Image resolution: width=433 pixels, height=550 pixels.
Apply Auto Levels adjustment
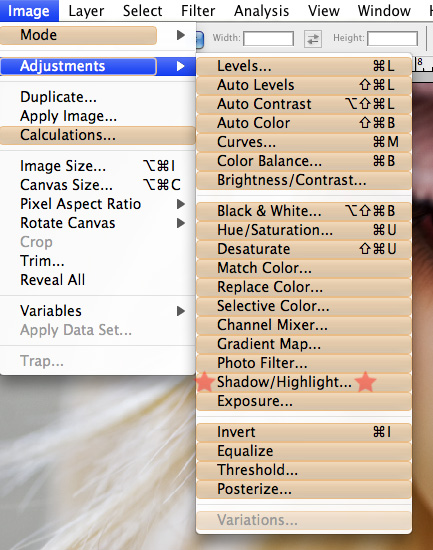pyautogui.click(x=304, y=85)
